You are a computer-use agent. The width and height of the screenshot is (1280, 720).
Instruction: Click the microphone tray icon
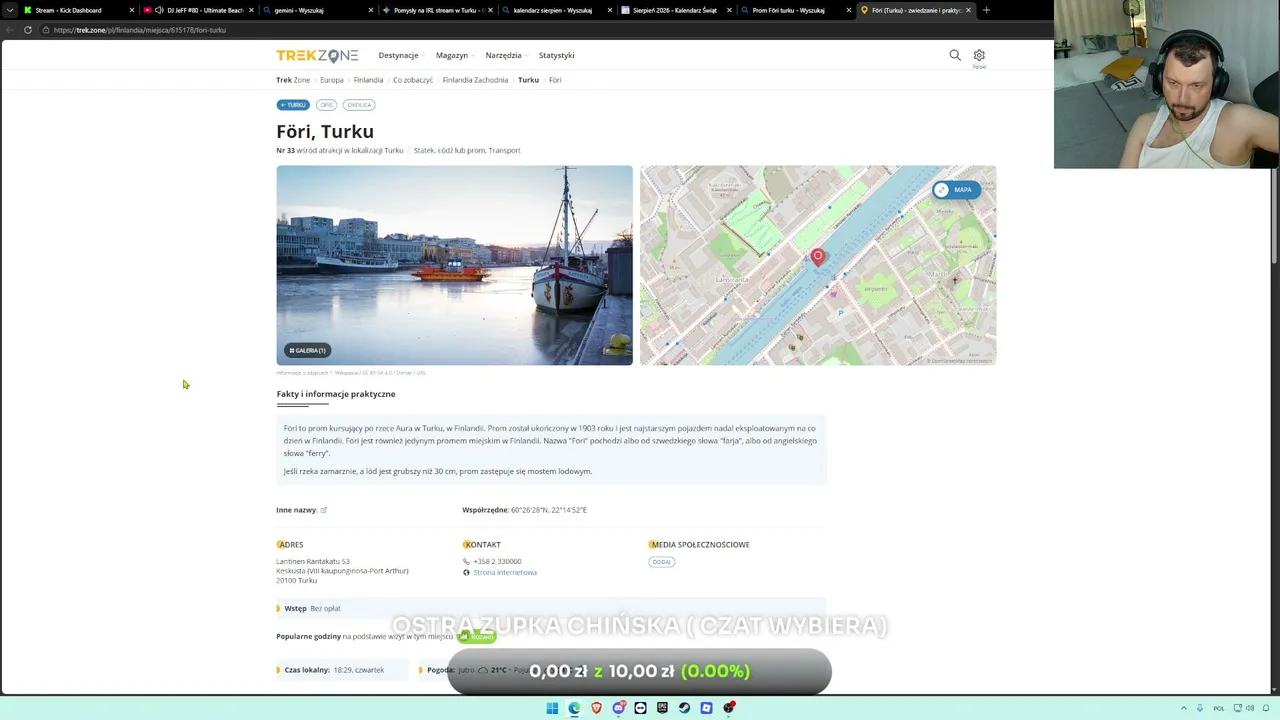[x=1201, y=708]
